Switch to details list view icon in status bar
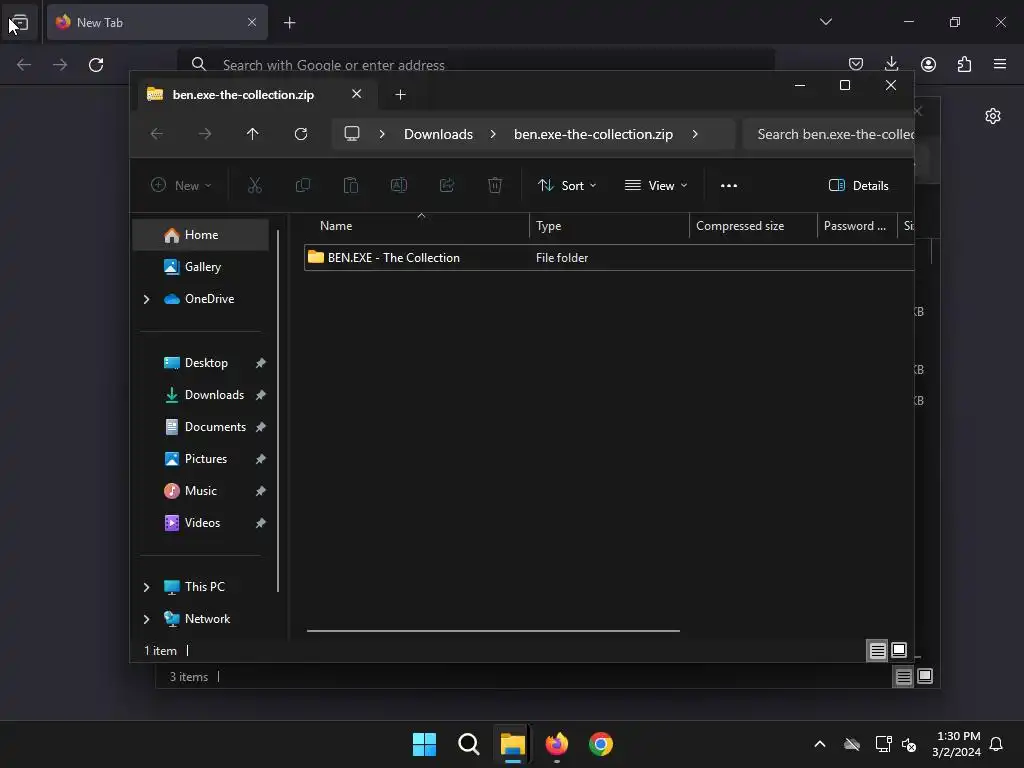Viewport: 1024px width, 768px height. point(878,650)
